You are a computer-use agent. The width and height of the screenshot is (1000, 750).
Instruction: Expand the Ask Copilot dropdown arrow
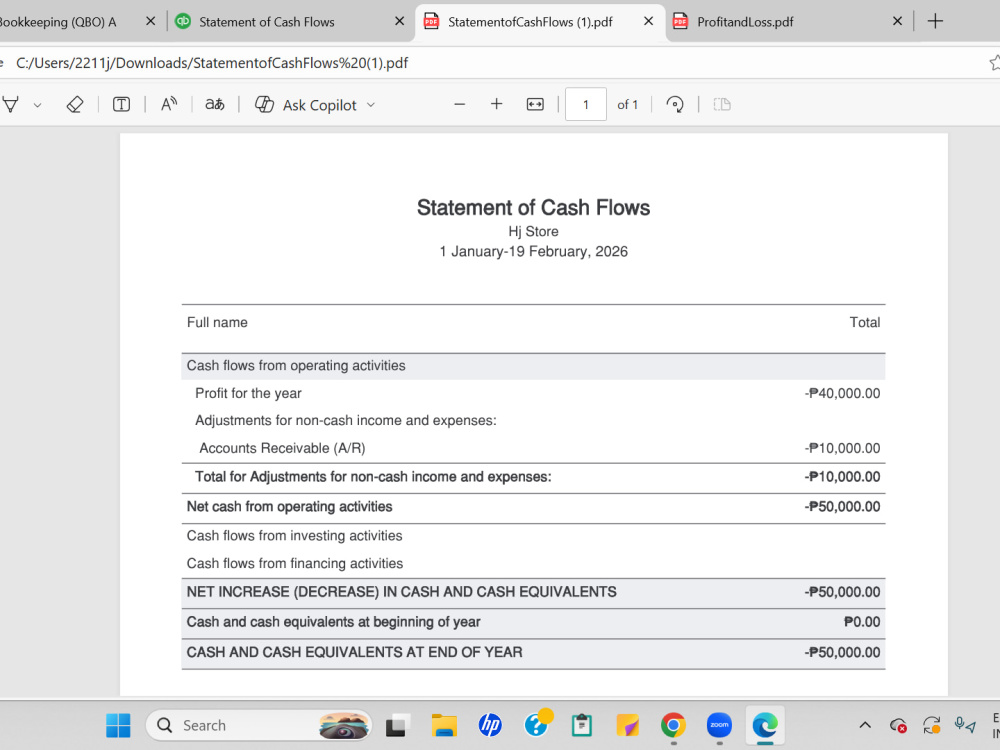pyautogui.click(x=371, y=105)
